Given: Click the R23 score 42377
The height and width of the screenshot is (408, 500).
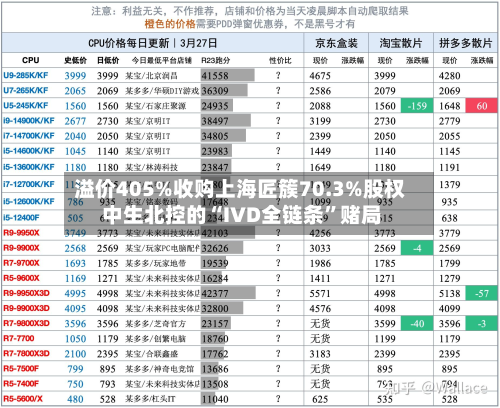Looking at the screenshot, I should tap(215, 293).
